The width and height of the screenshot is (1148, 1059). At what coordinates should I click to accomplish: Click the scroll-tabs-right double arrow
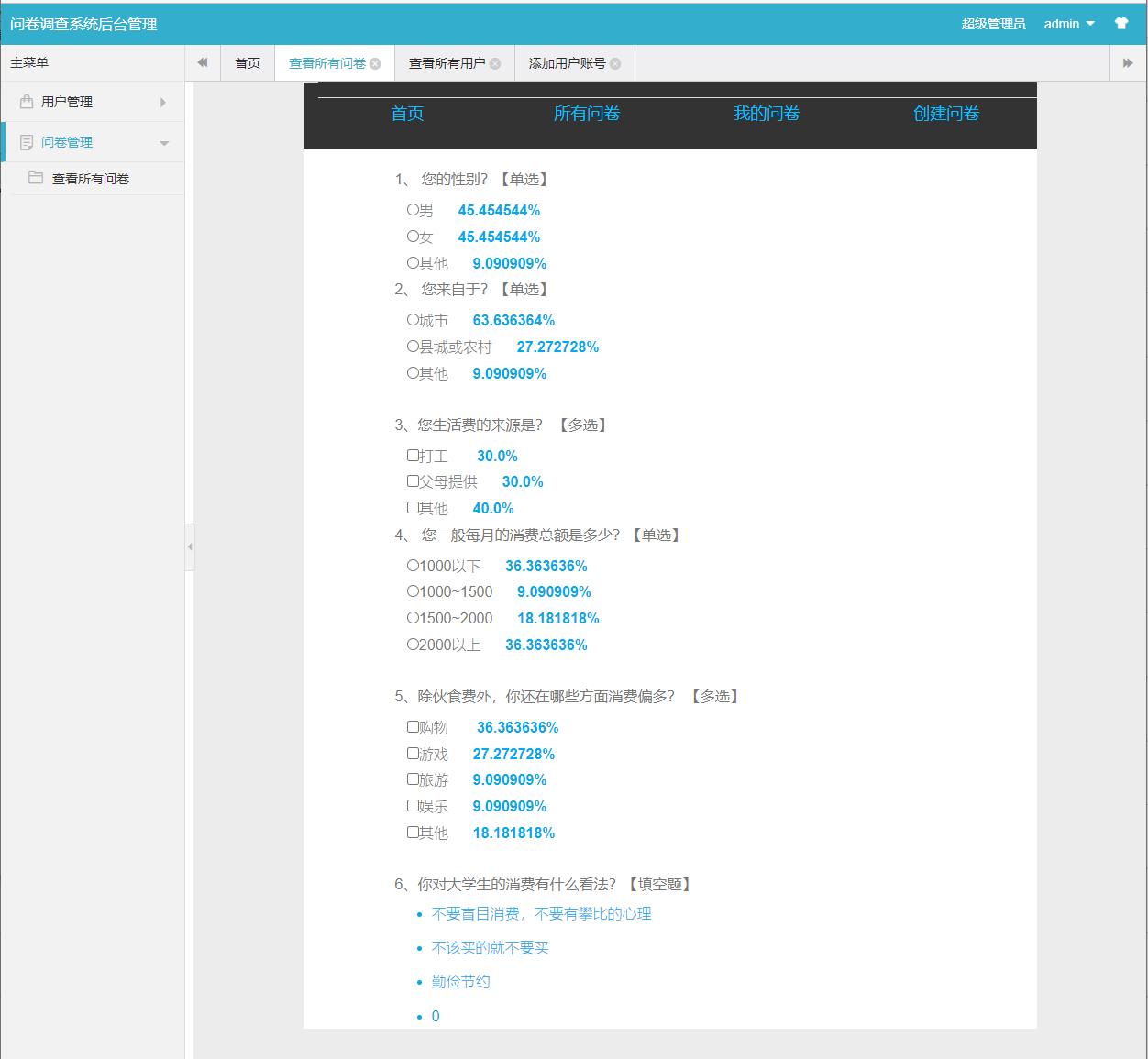tap(1129, 62)
